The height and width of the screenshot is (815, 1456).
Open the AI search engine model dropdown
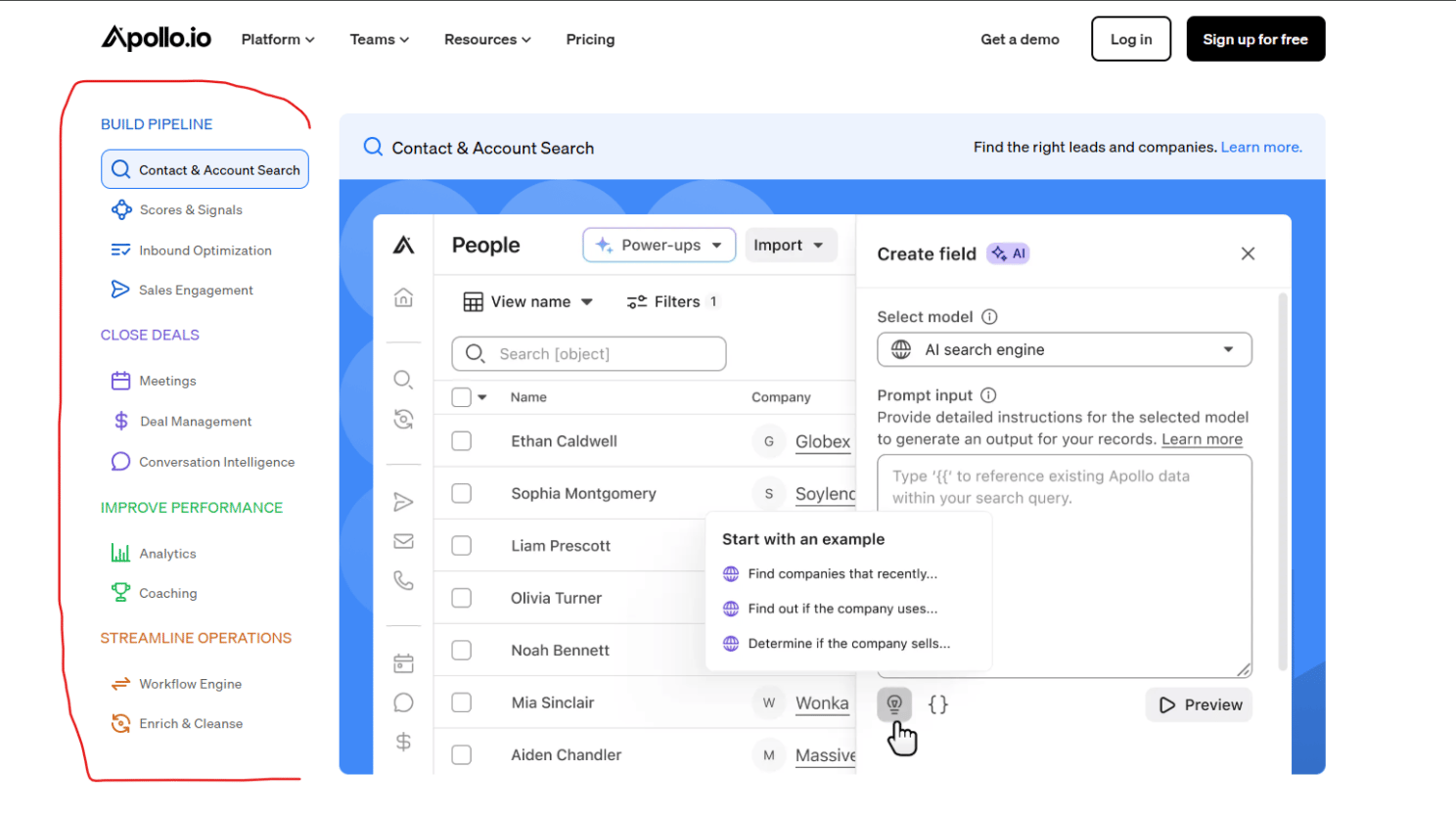(x=1065, y=349)
